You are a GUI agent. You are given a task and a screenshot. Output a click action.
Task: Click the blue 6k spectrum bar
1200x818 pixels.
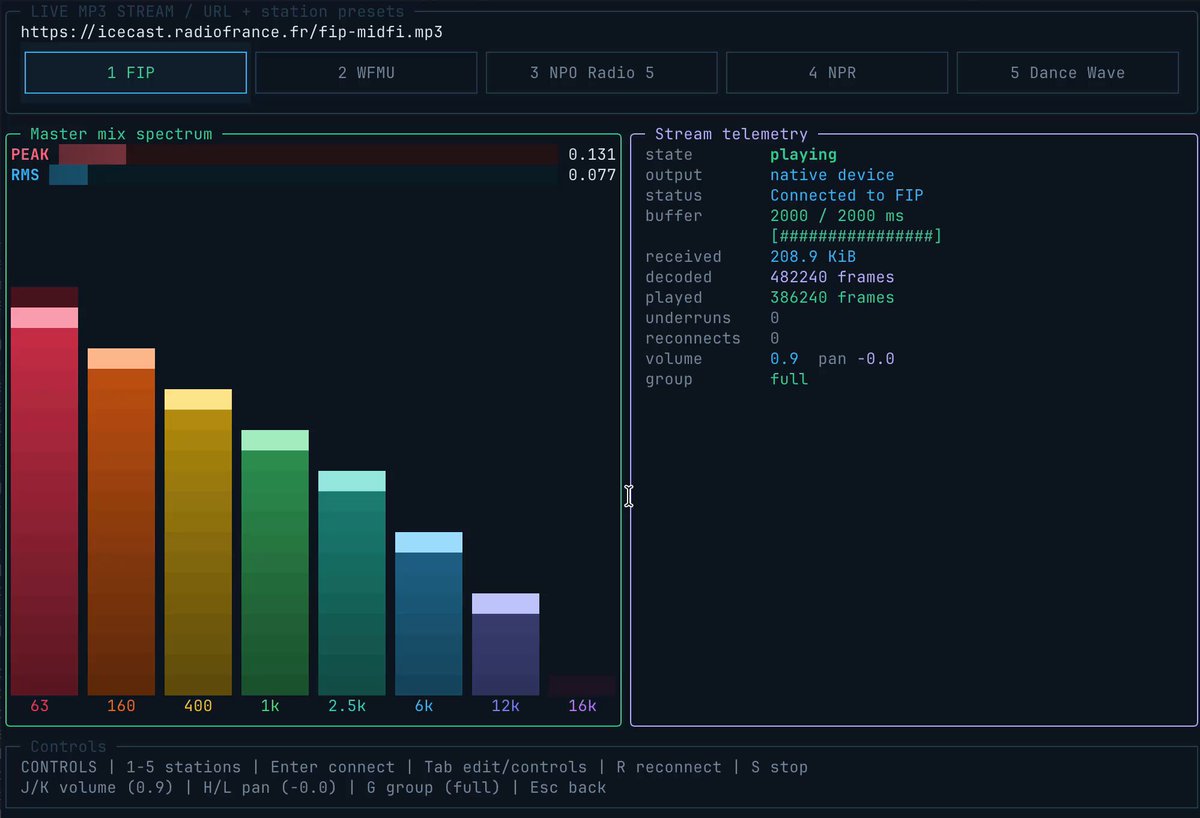point(429,613)
